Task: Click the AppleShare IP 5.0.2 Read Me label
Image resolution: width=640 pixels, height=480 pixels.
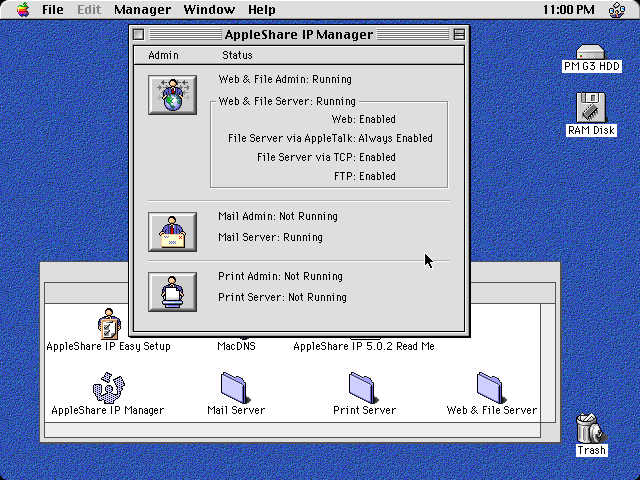Action: 364,346
